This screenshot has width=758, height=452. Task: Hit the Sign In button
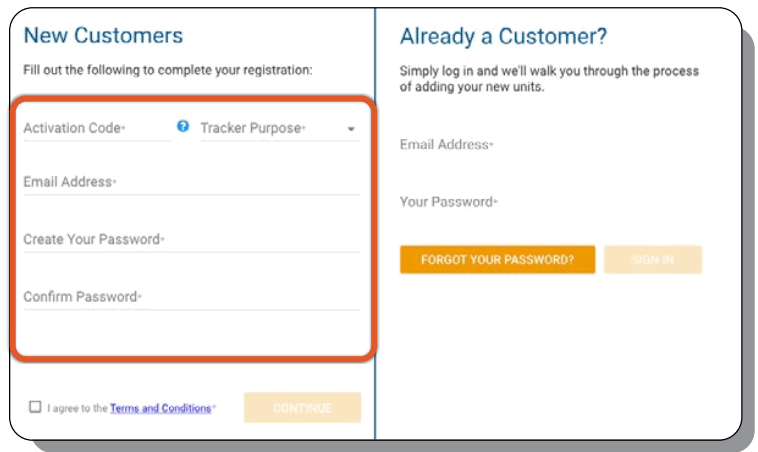pos(652,260)
